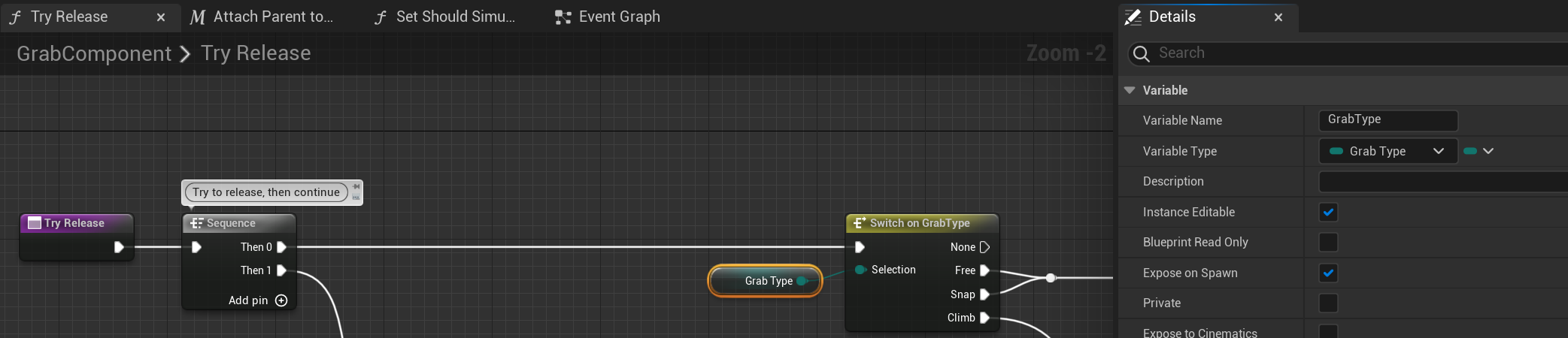1568x338 pixels.
Task: Select the Switch on GrabType node header
Action: (923, 223)
